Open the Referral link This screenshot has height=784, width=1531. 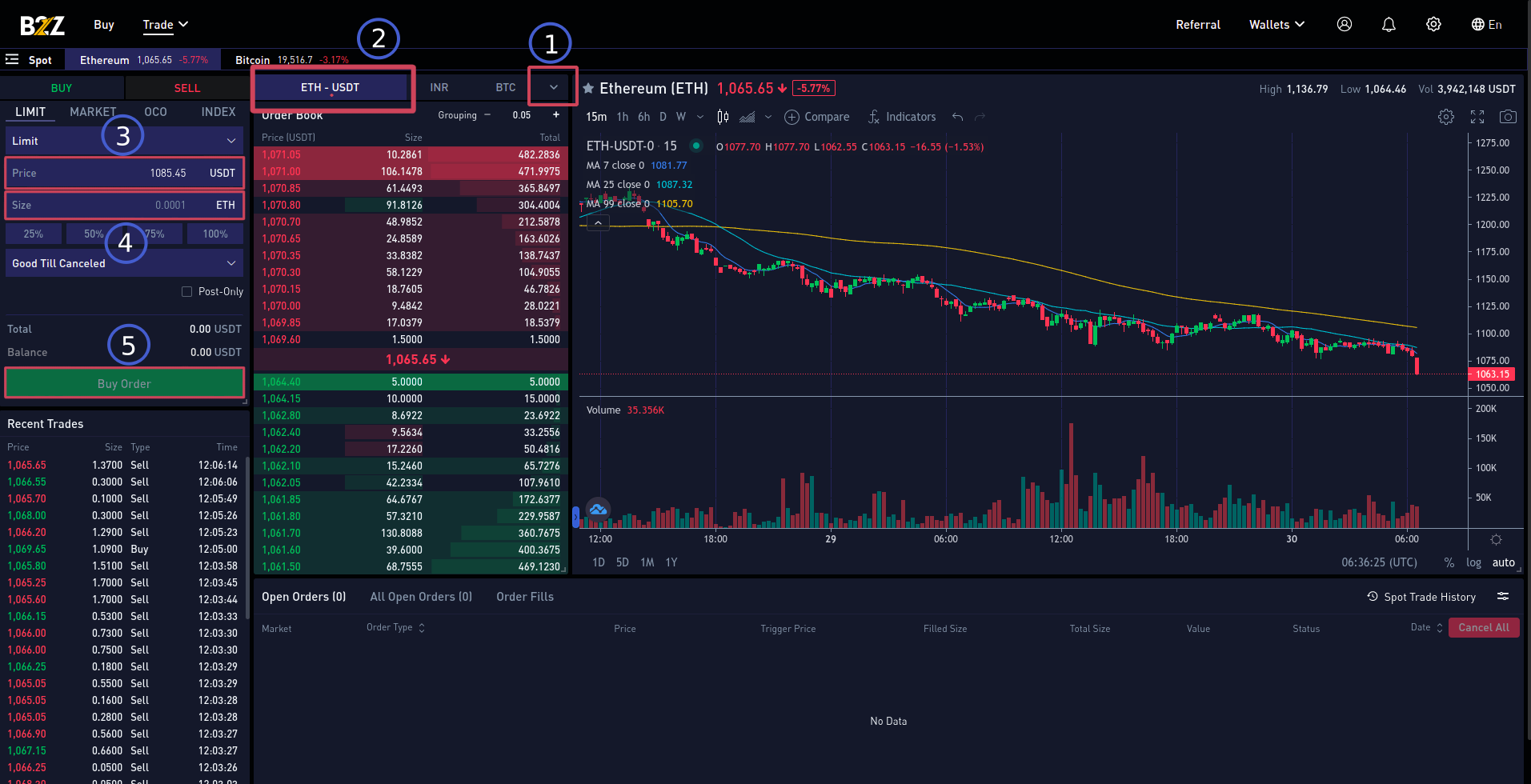pos(1198,25)
